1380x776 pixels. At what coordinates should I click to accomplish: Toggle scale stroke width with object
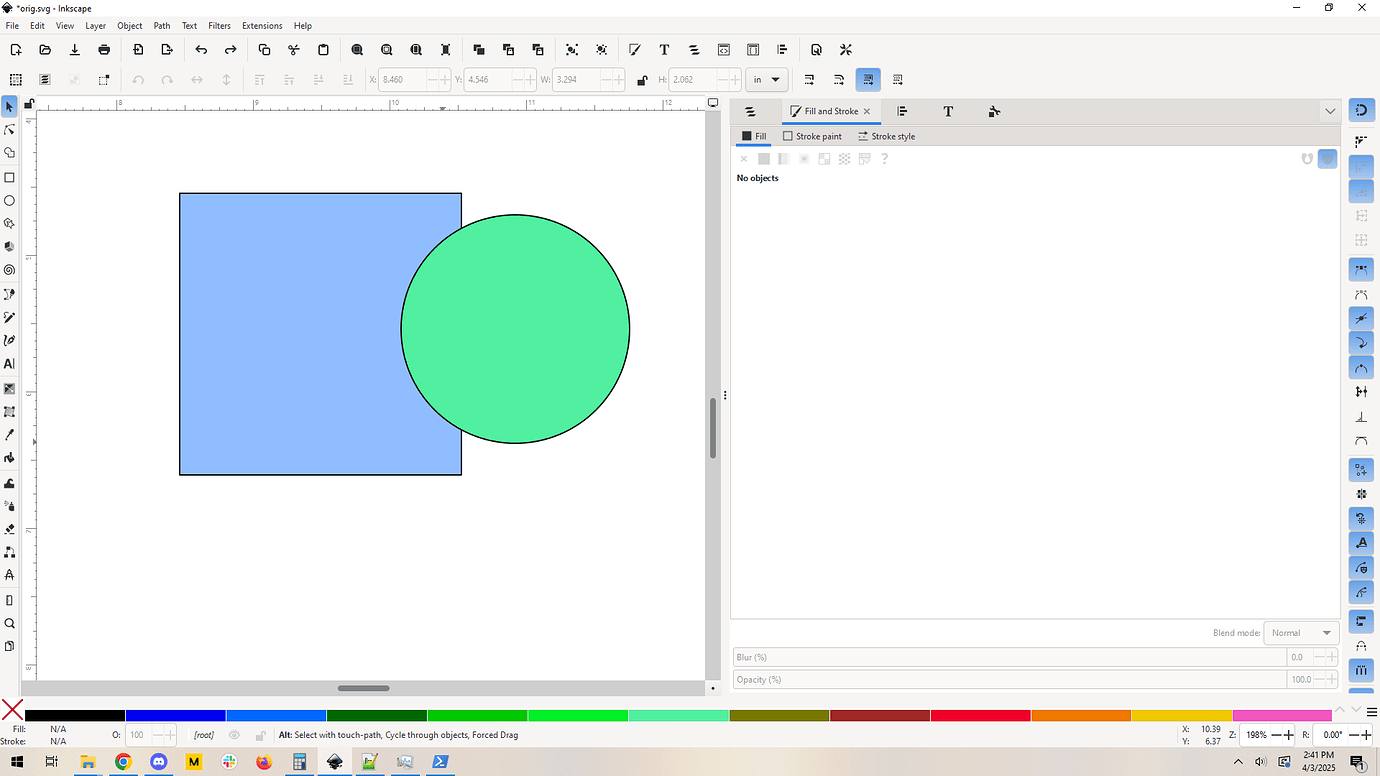[809, 79]
